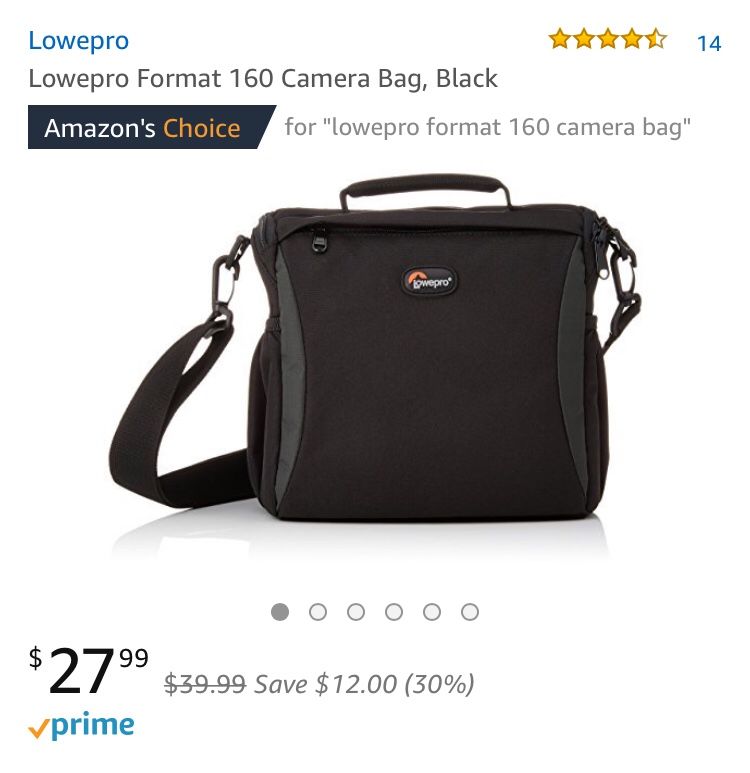Click the $27.99 price
The width and height of the screenshot is (750, 773).
tap(88, 669)
